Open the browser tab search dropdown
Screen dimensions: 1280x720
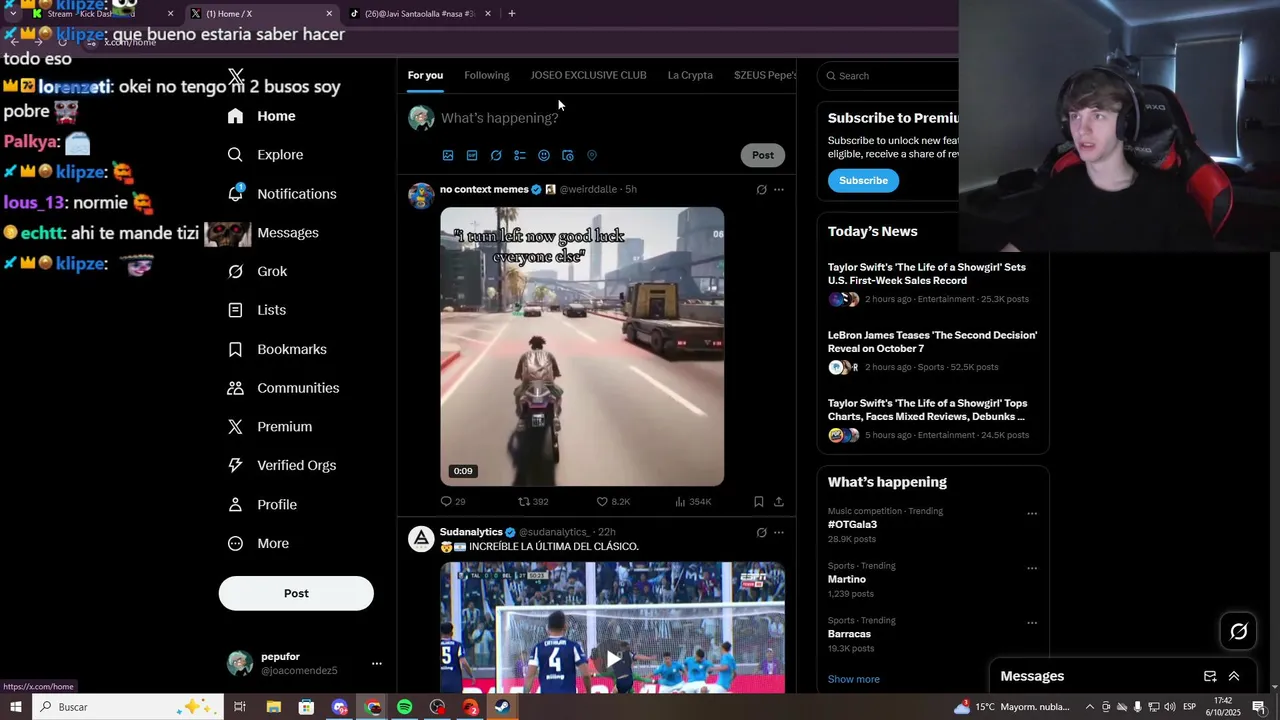click(x=13, y=14)
